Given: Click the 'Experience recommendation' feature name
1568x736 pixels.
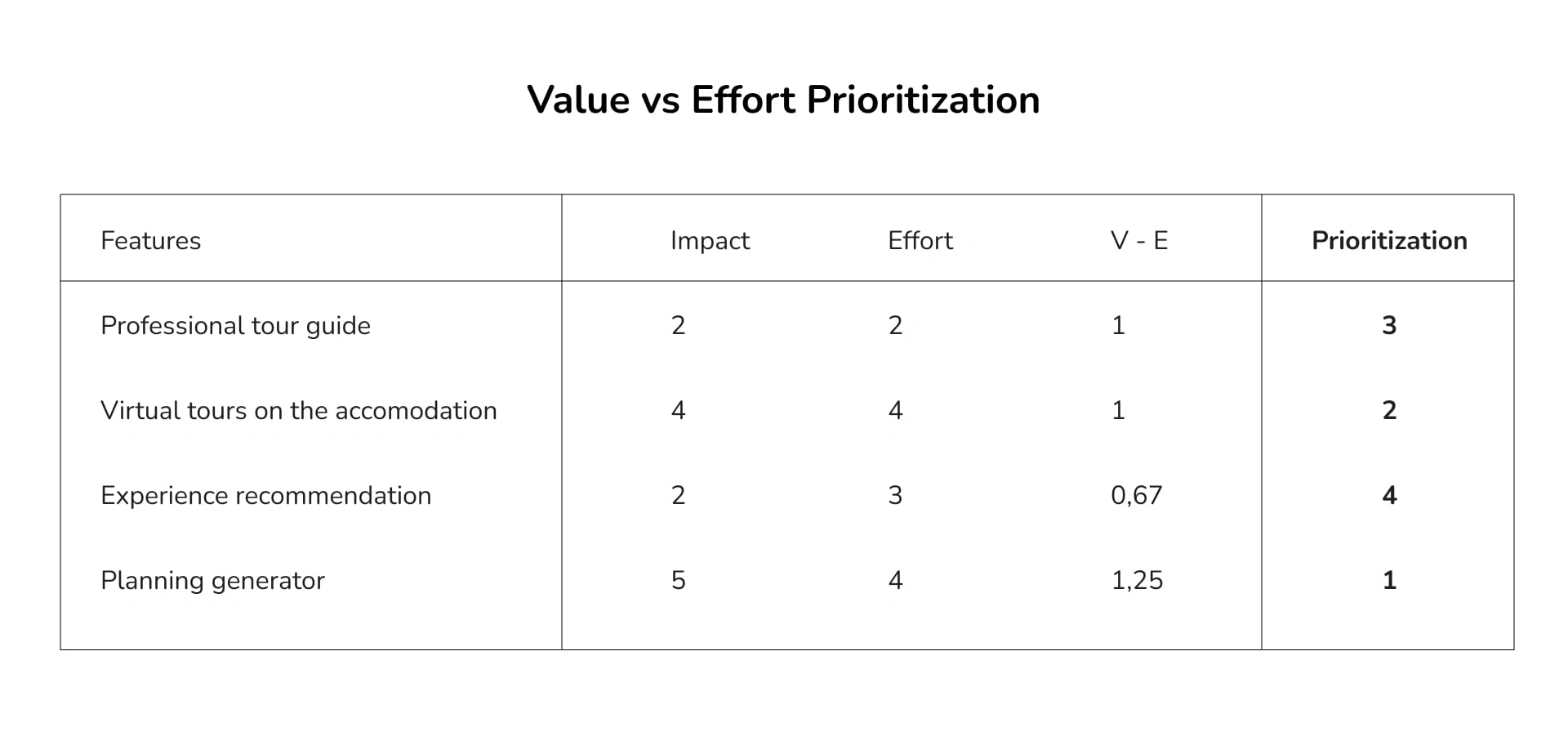Looking at the screenshot, I should click(x=265, y=496).
